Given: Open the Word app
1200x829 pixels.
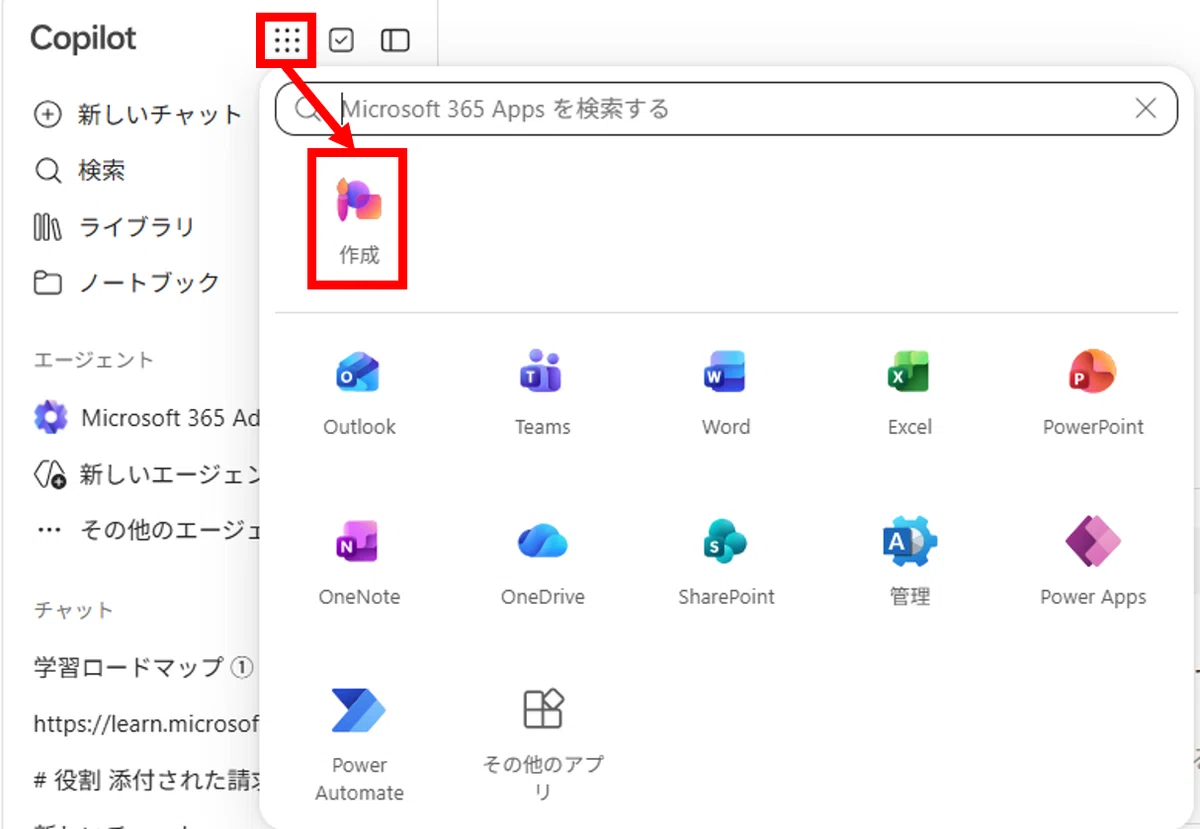Looking at the screenshot, I should tap(726, 393).
